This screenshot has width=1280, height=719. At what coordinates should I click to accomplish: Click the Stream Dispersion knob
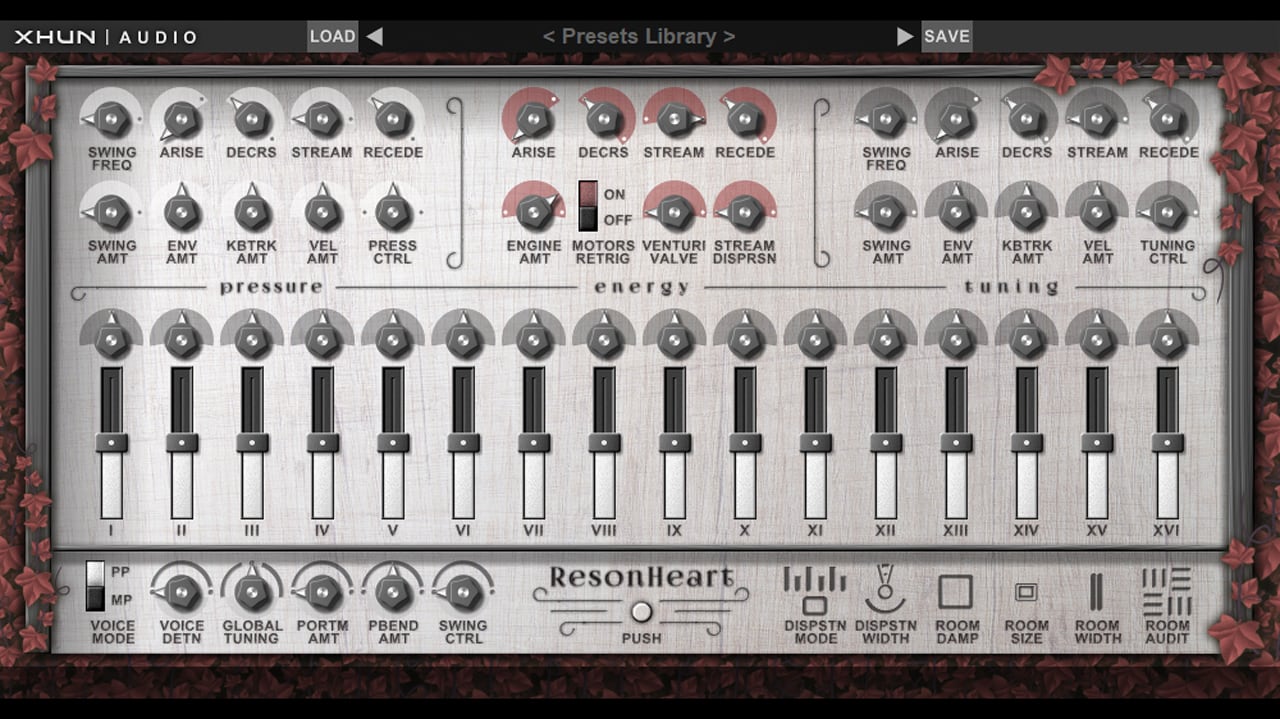pyautogui.click(x=745, y=212)
